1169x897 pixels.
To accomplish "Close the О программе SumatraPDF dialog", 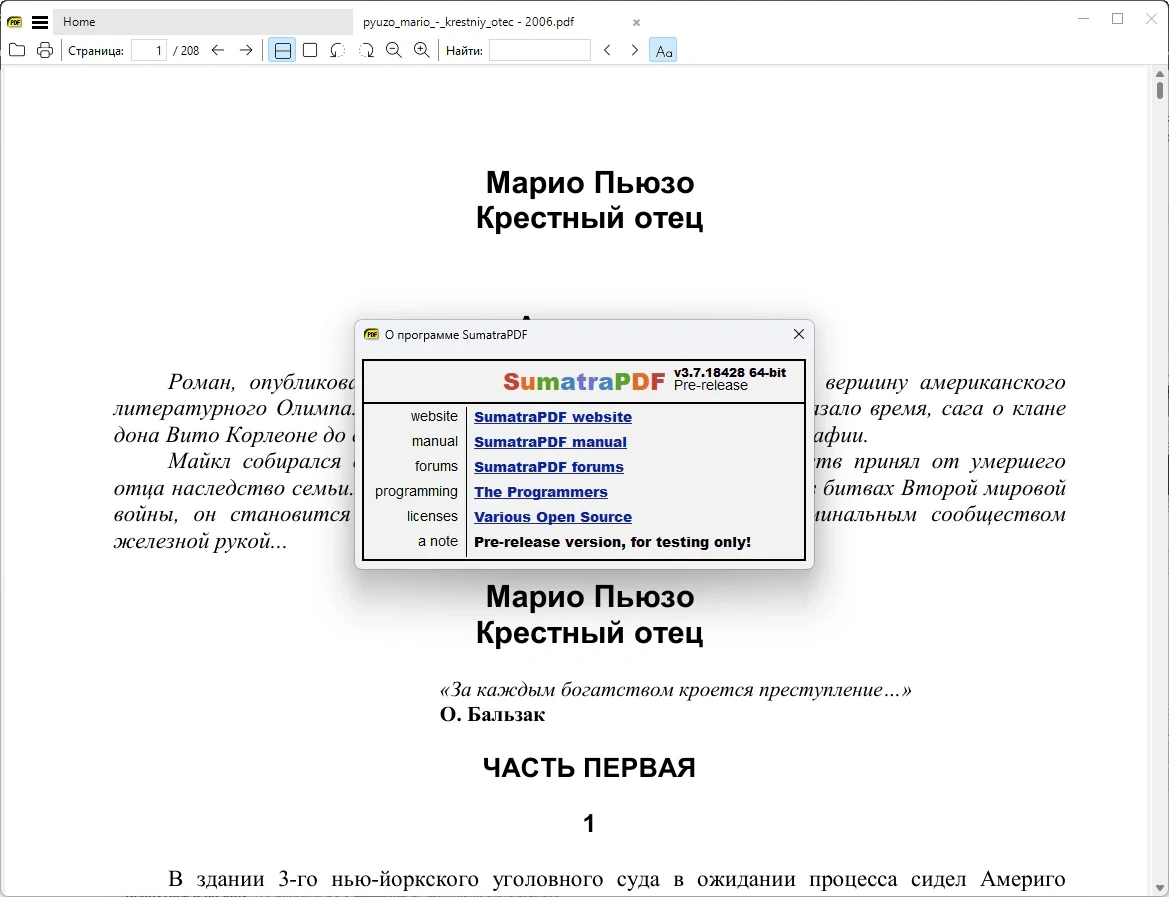I will (x=798, y=334).
